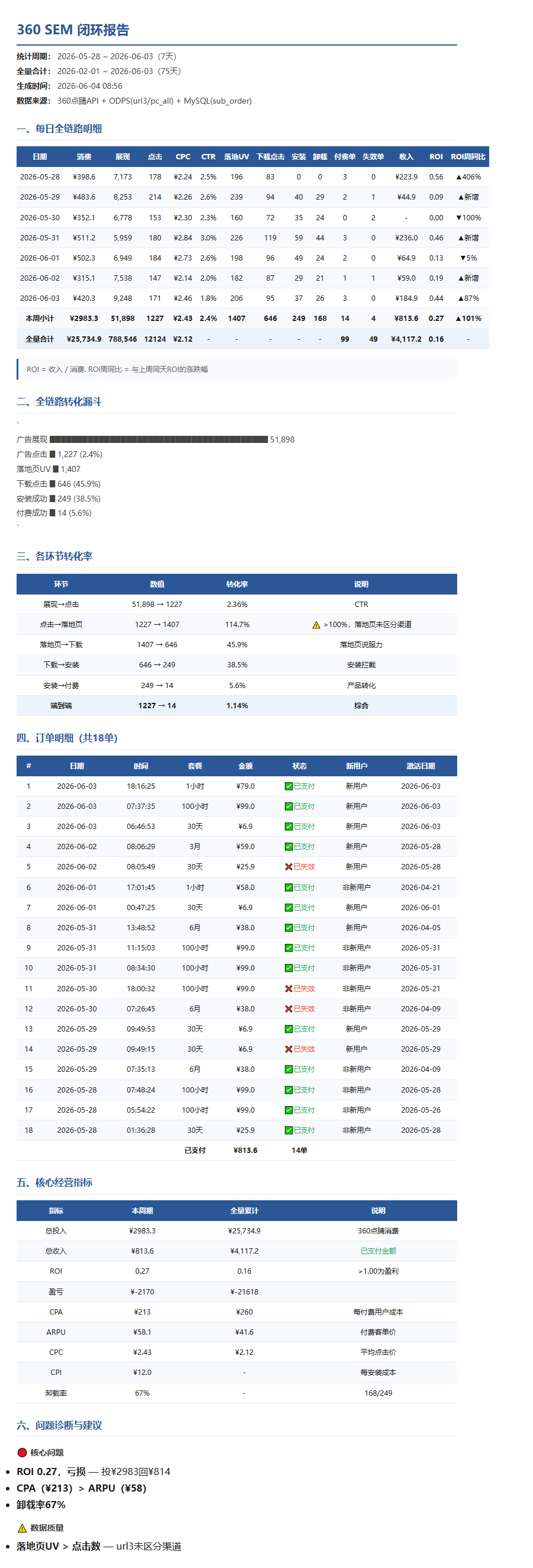The width and height of the screenshot is (533, 1568).
Task: Click the heading 四、订单明细（共18单）
Action: (67, 738)
